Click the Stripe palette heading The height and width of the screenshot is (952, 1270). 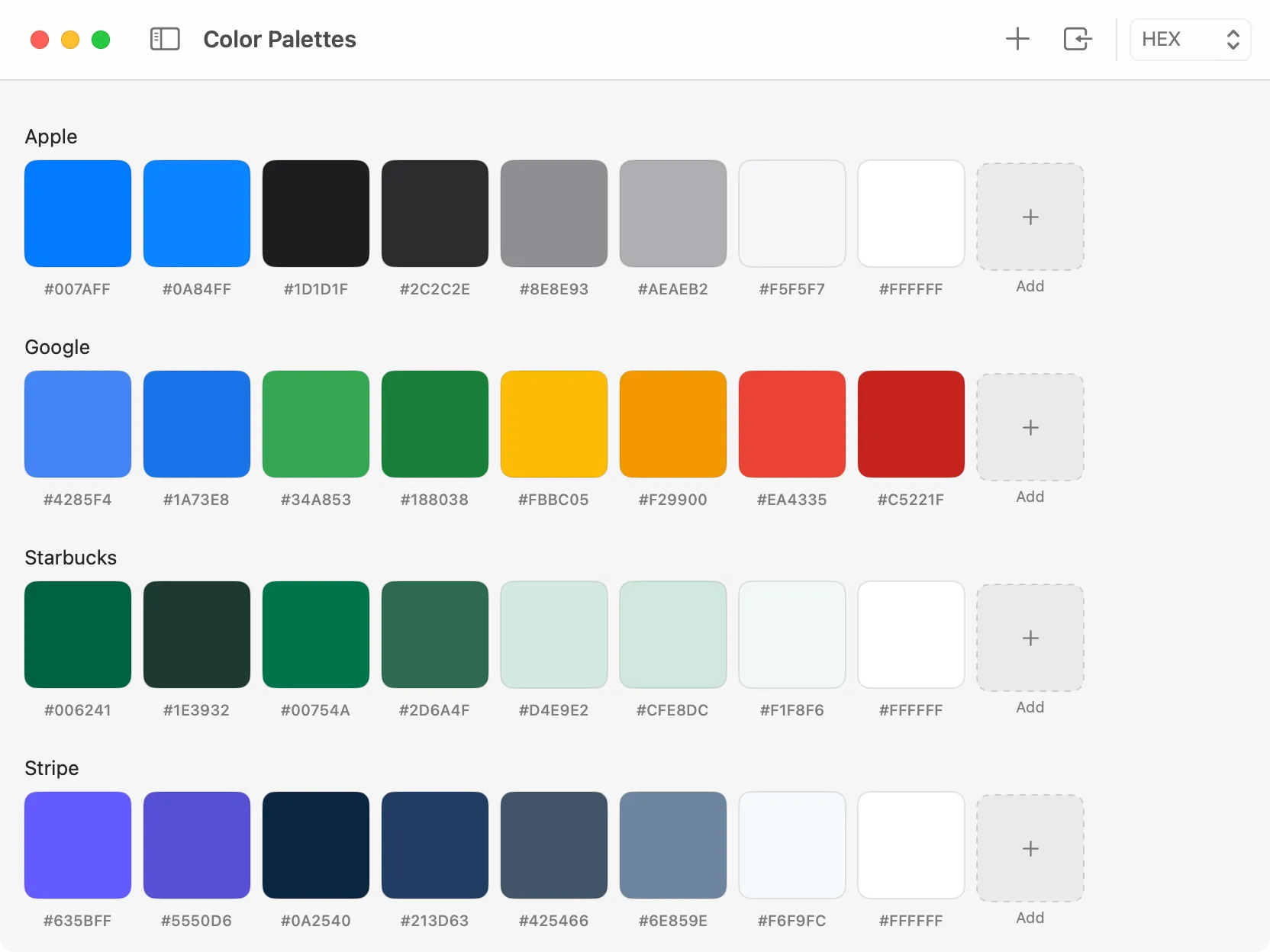52,768
